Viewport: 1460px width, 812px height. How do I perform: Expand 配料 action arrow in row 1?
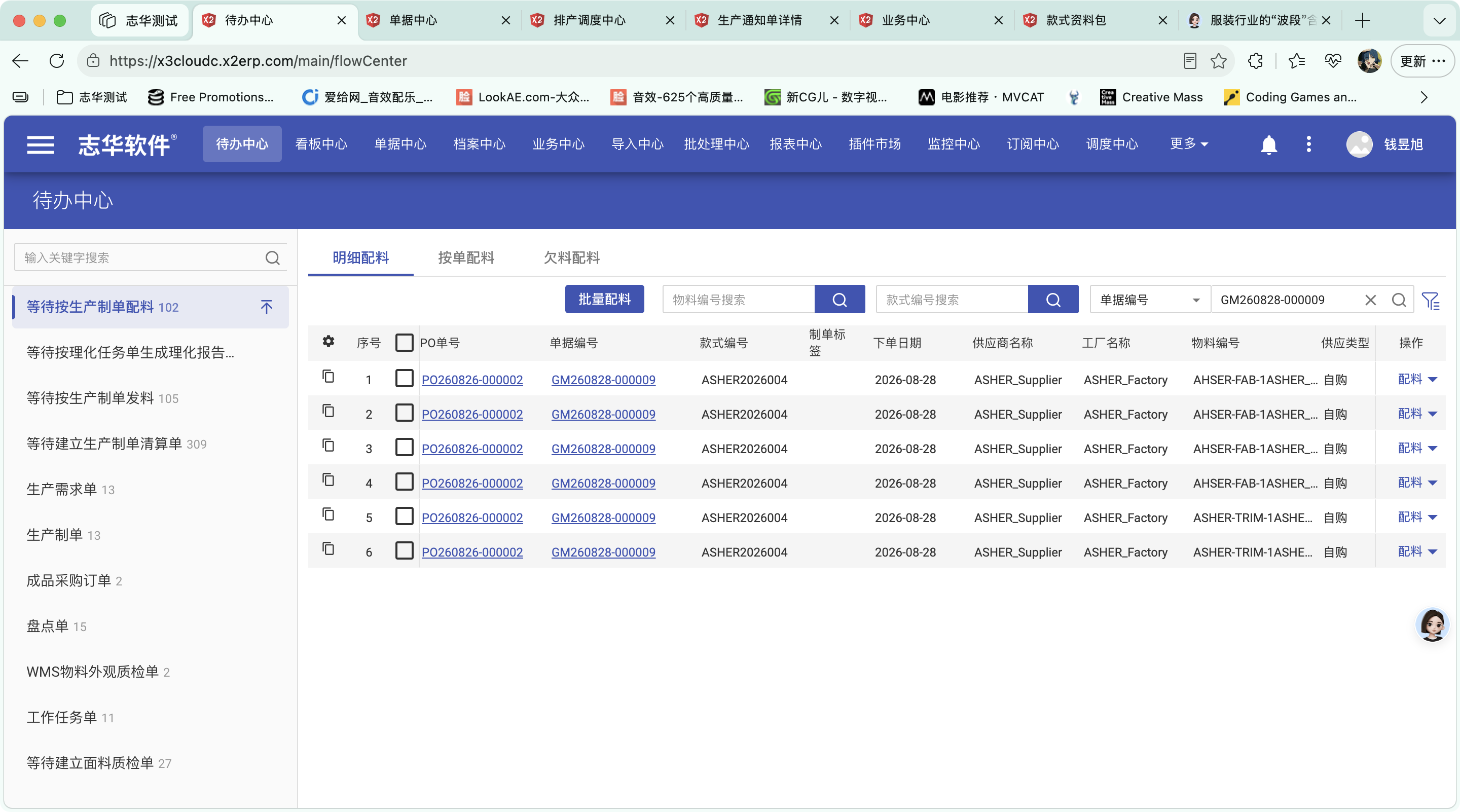coord(1432,380)
